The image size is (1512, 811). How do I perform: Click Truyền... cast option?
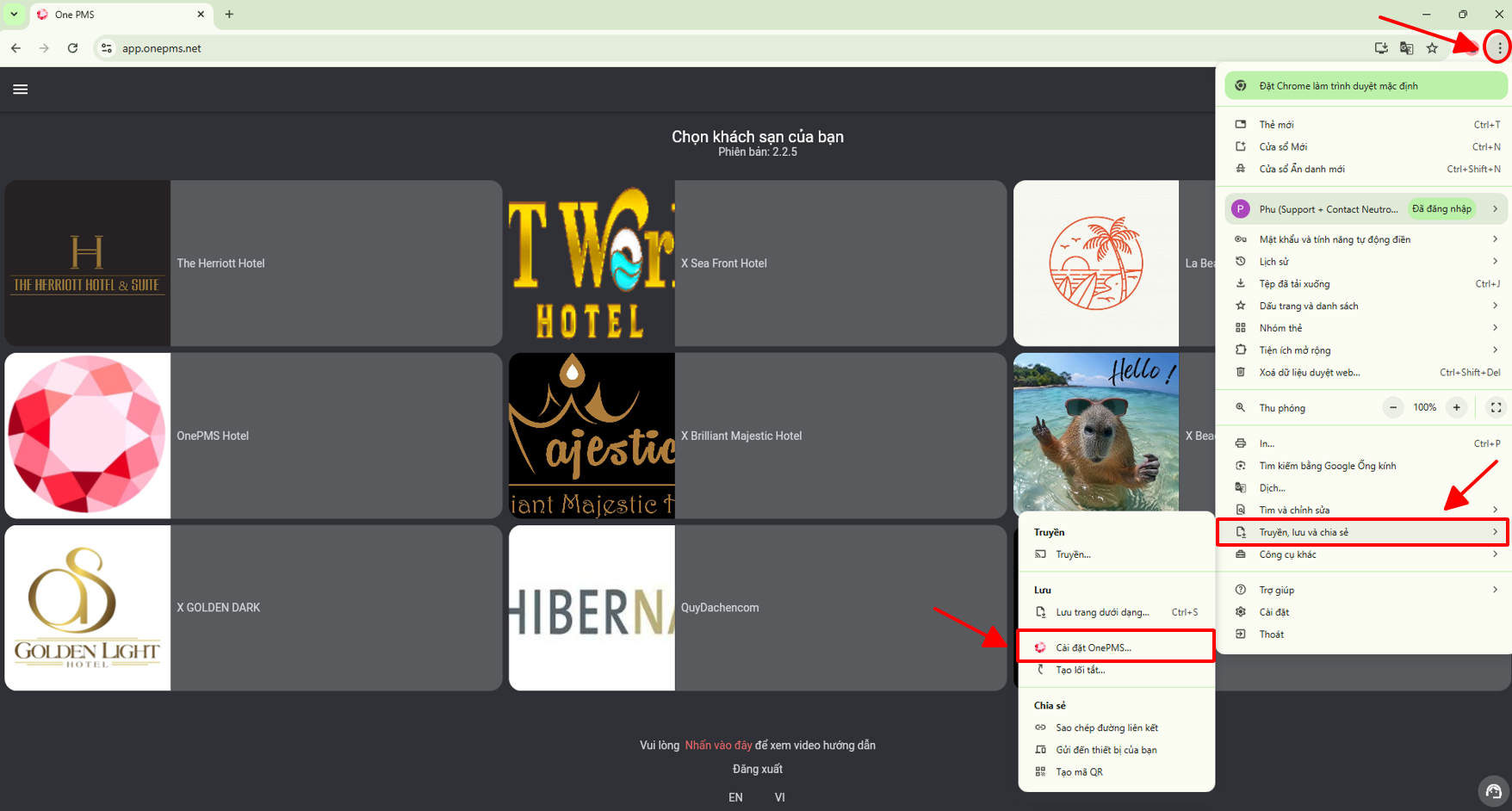[x=1116, y=555]
